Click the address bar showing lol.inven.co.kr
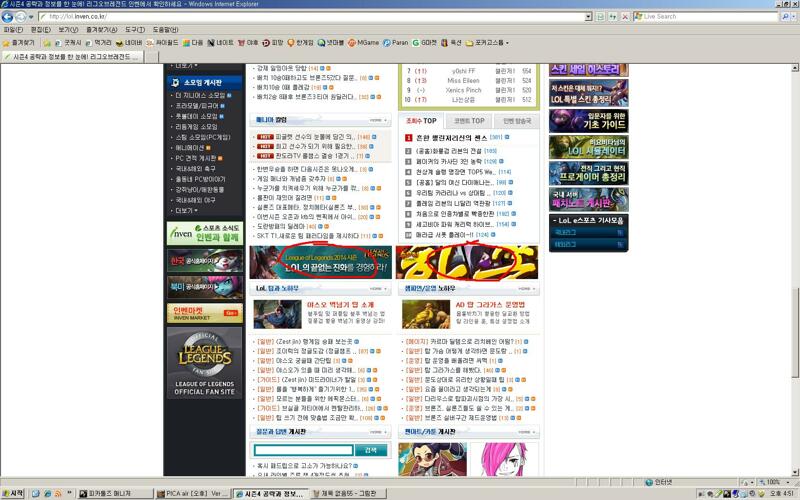The height and width of the screenshot is (500, 800). (312, 17)
